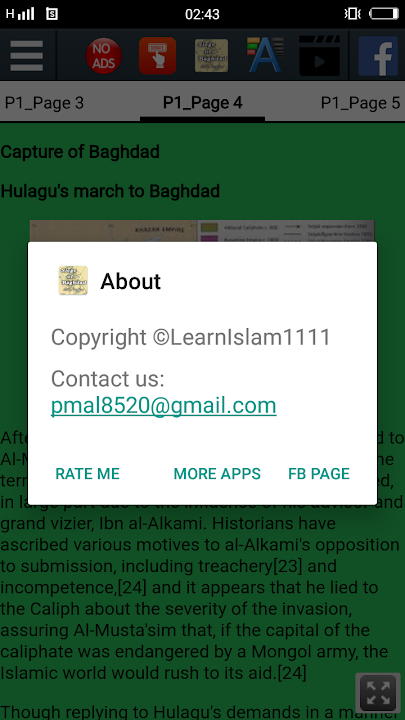Open the Siege of Baghdad app icon
Viewport: 405px width, 720px height.
coord(211,56)
